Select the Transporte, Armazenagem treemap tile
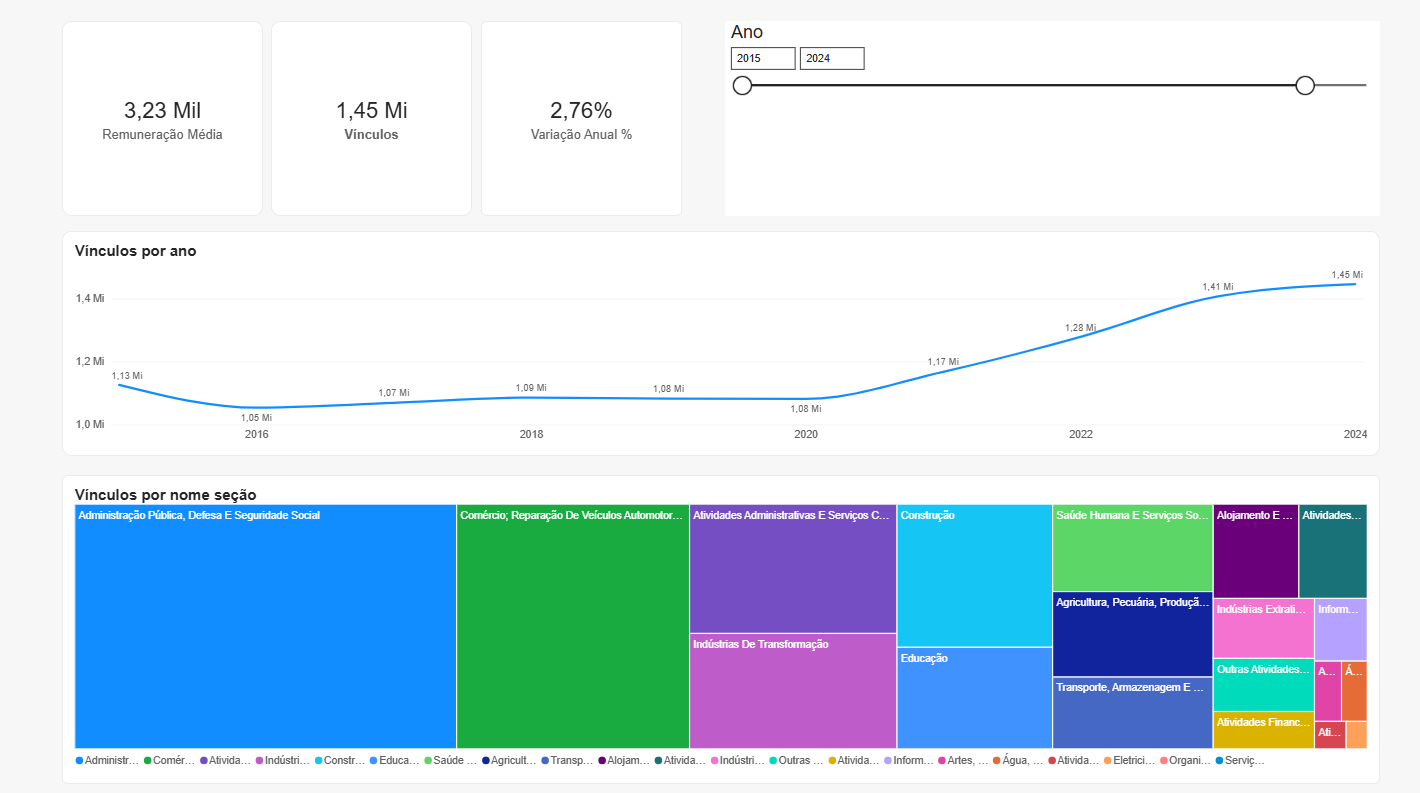Screen dimensions: 1420x793 (1132, 713)
